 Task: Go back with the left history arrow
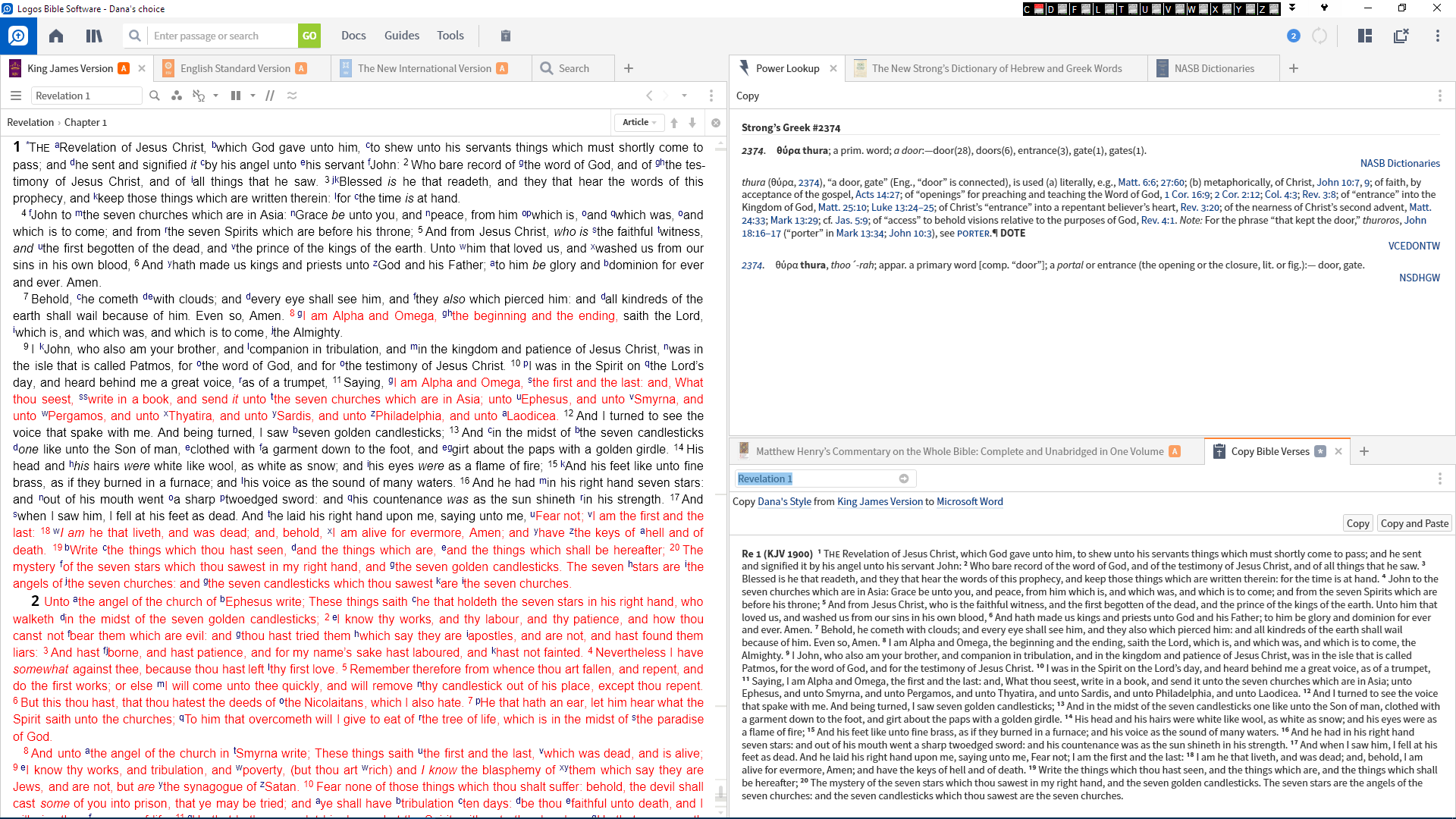coord(649,96)
